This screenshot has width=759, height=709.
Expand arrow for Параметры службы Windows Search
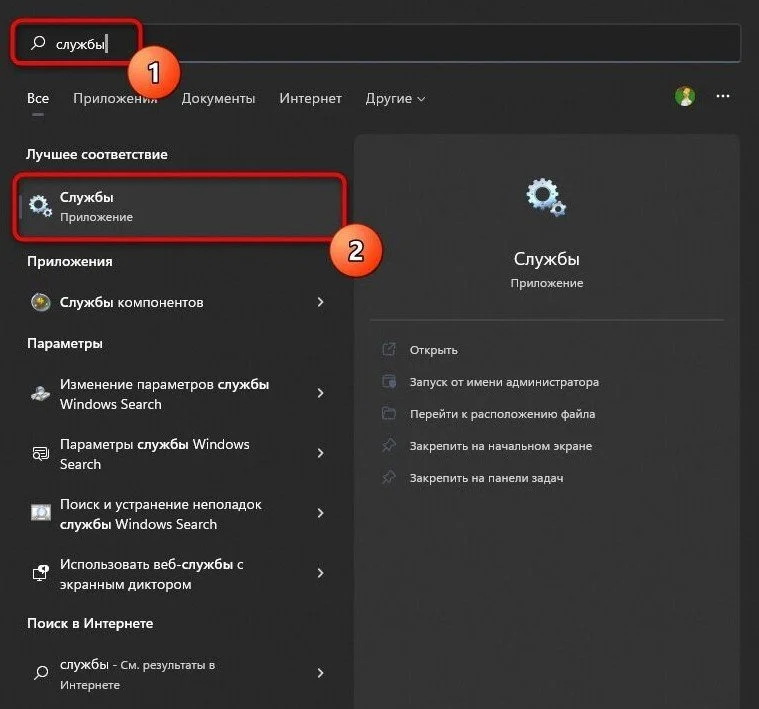click(x=320, y=453)
